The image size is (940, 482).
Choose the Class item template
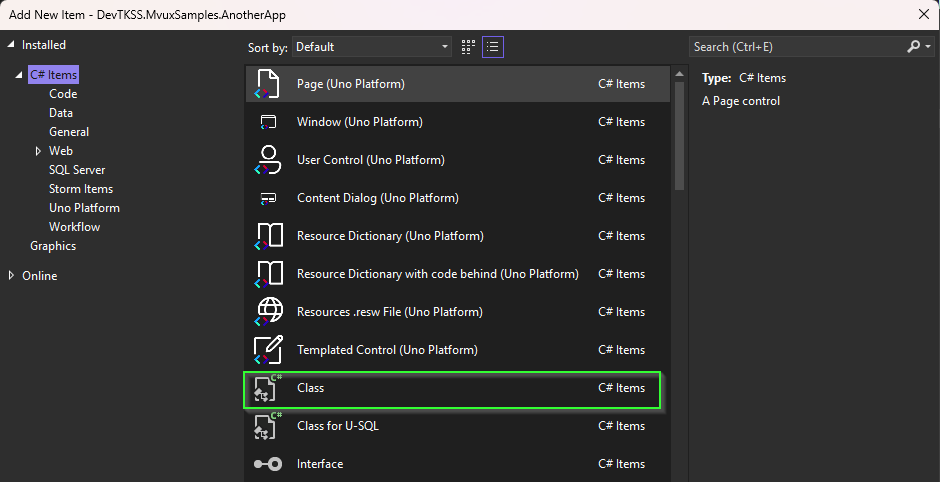[452, 388]
